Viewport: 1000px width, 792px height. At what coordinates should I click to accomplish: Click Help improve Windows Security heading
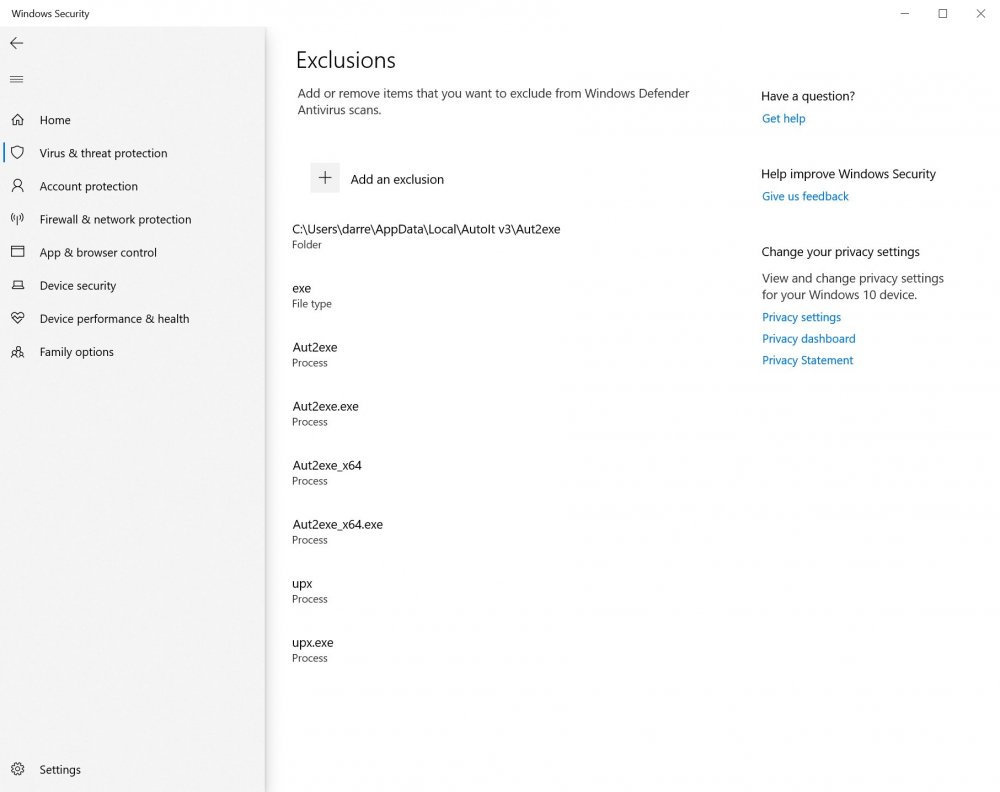[848, 174]
